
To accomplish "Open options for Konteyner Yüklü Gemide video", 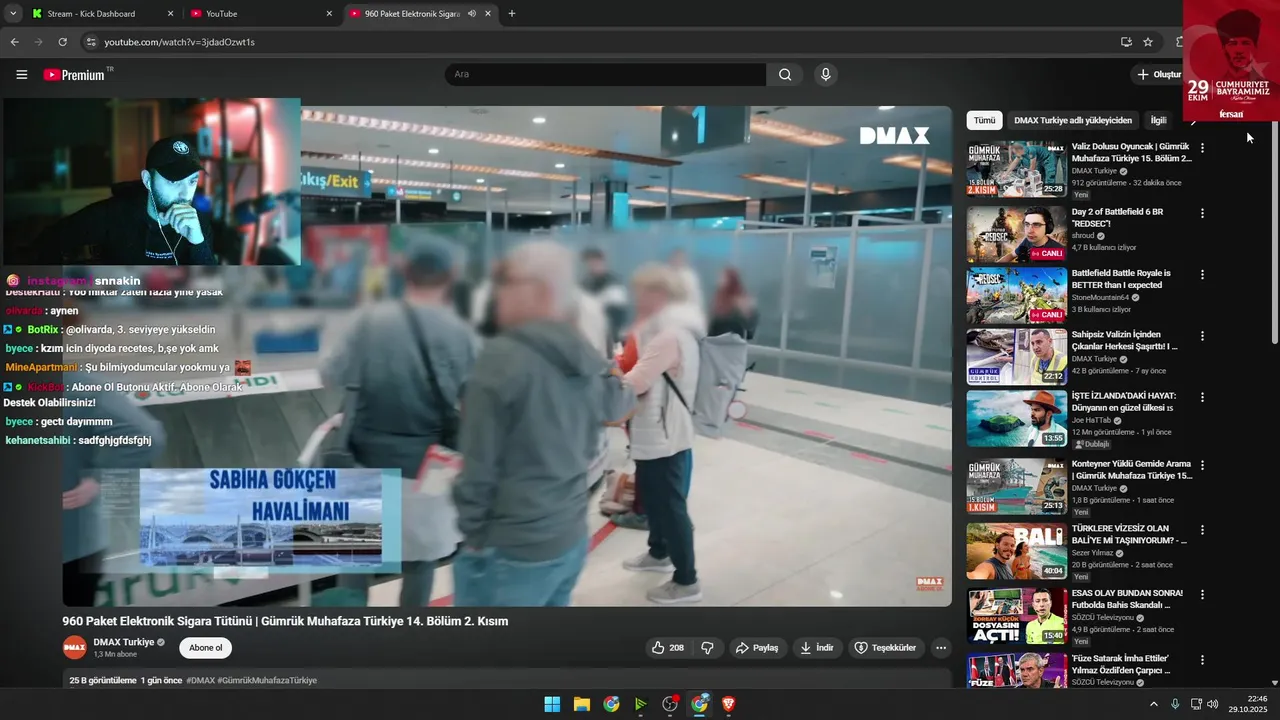I will tap(1202, 465).
